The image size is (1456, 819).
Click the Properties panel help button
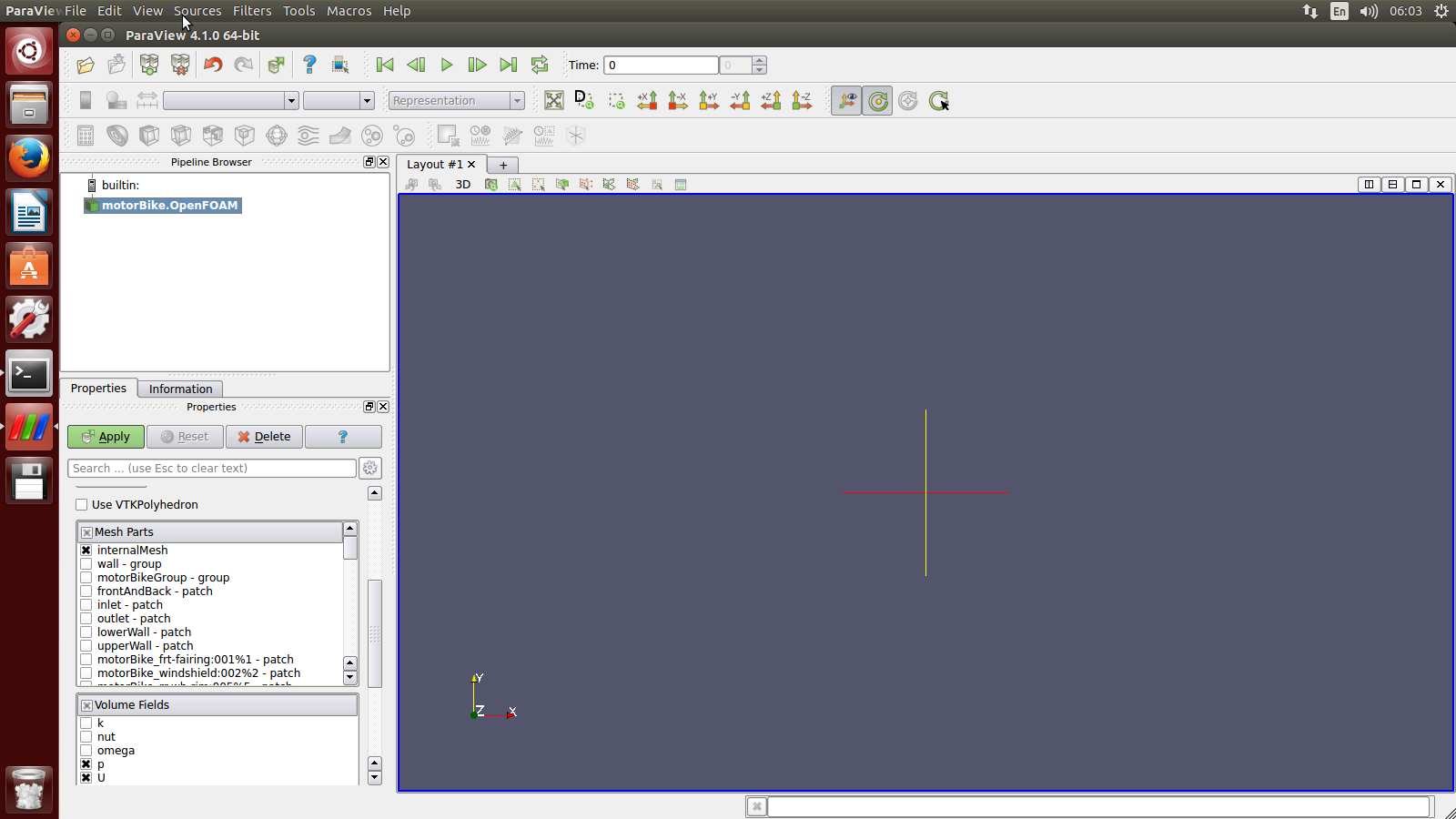[x=343, y=437]
